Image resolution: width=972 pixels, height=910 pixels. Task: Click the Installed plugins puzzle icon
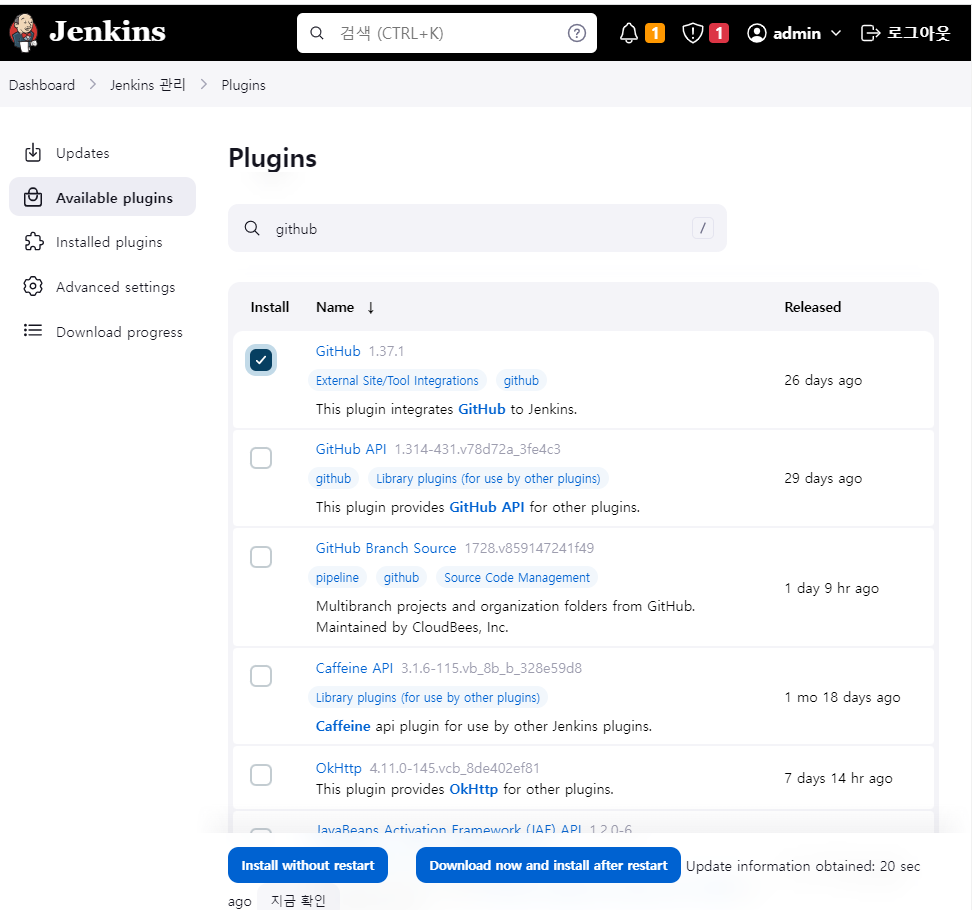tap(33, 242)
